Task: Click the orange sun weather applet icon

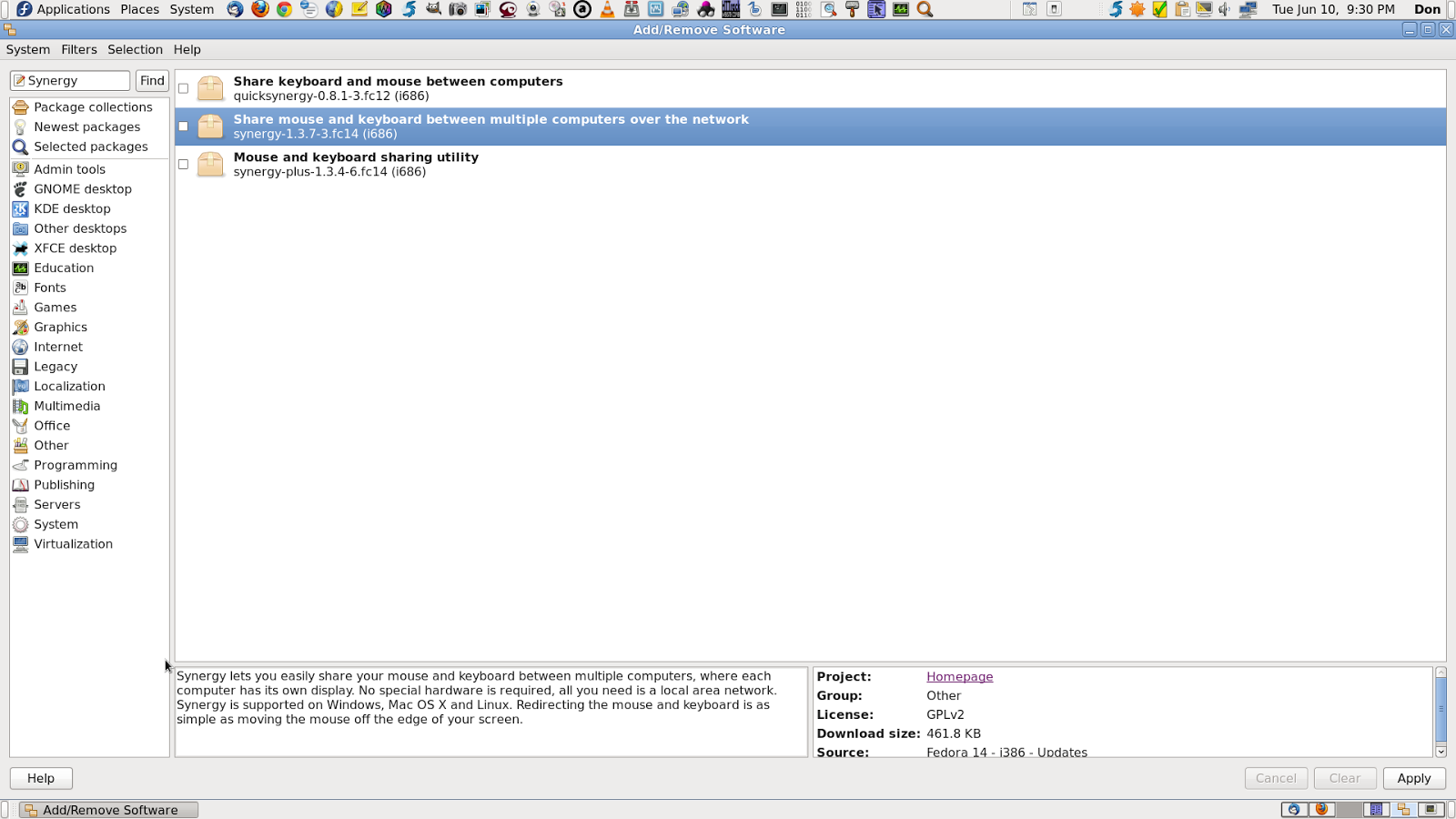Action: coord(1137,9)
